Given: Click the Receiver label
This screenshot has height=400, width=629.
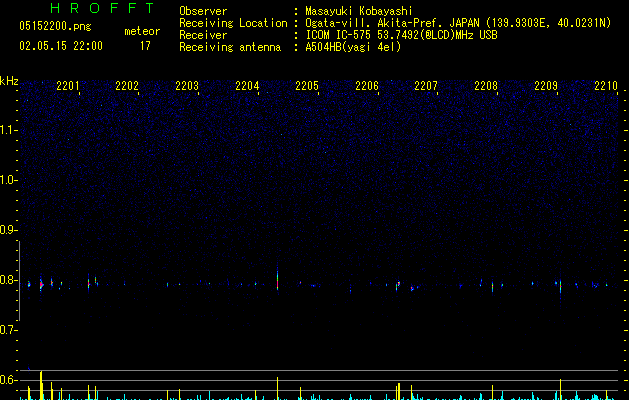Looking at the screenshot, I should pyautogui.click(x=203, y=35).
